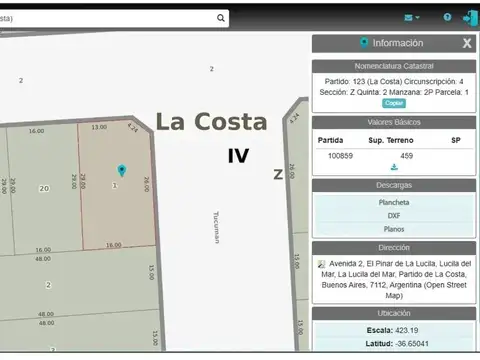Click the SP column header
This screenshot has width=480, height=360.
tap(456, 140)
